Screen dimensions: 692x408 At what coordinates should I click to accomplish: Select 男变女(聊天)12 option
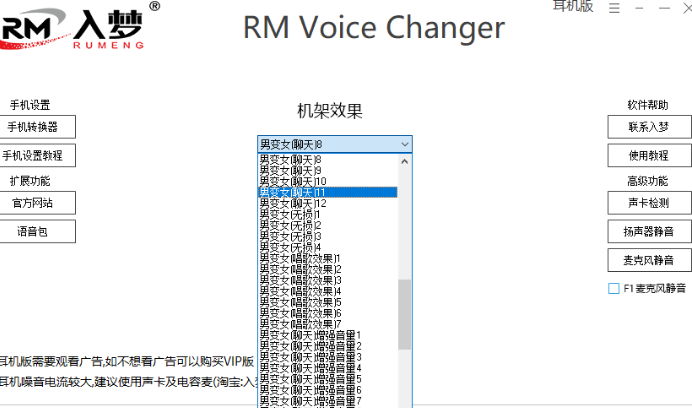click(x=327, y=204)
